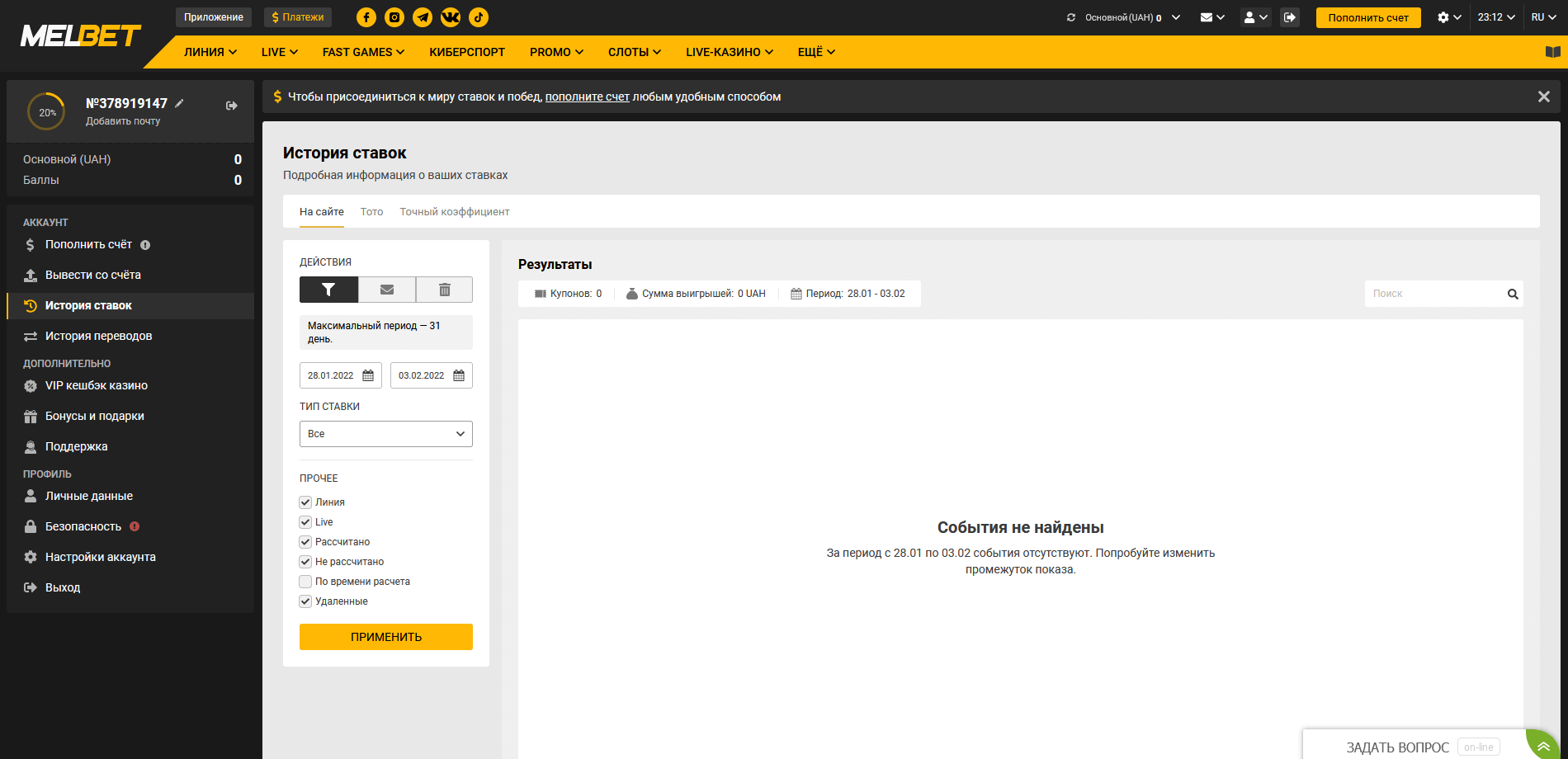This screenshot has height=759, width=1568.
Task: Select the filter funnel action button
Action: click(x=328, y=290)
